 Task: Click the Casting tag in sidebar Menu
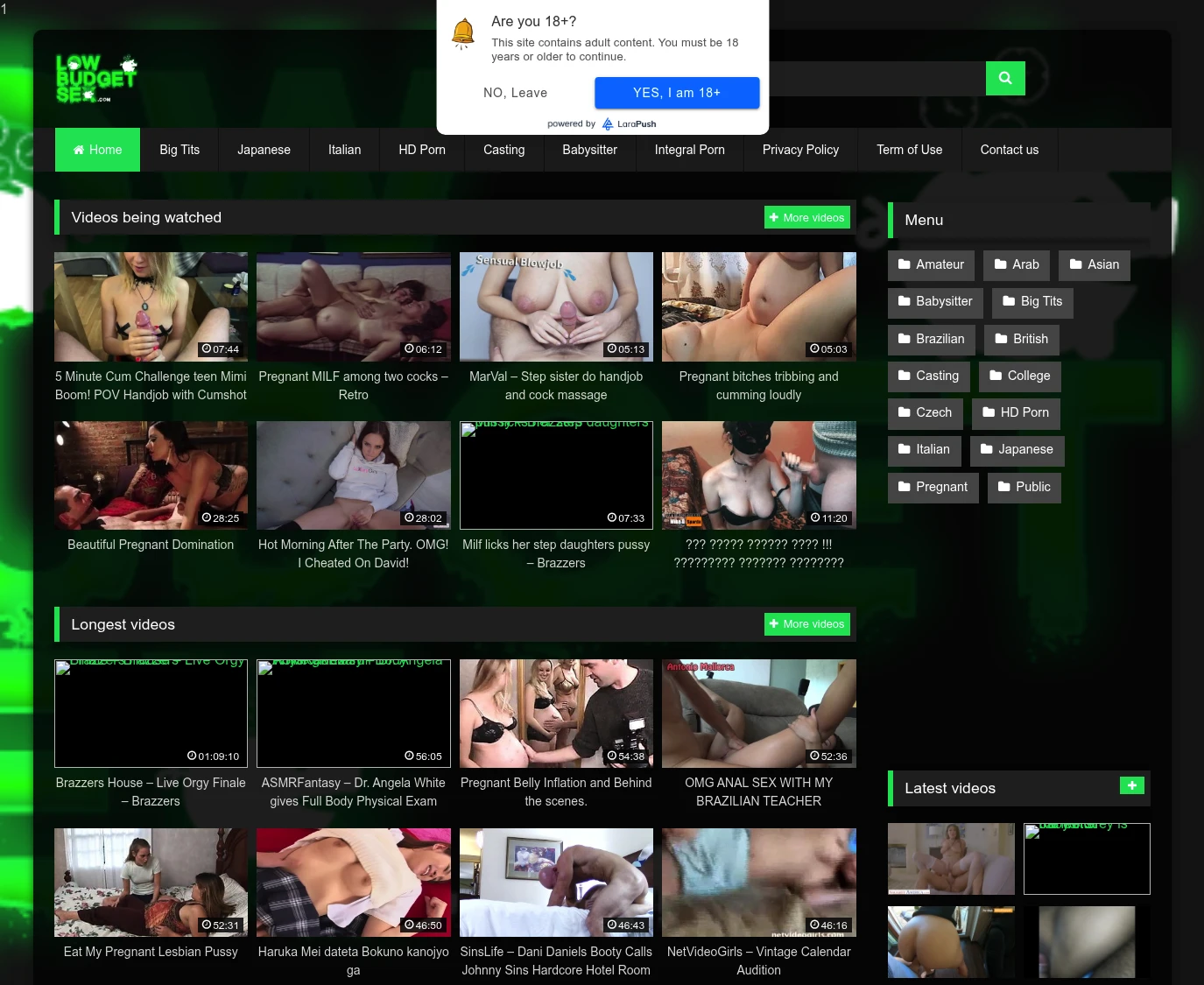coord(929,376)
